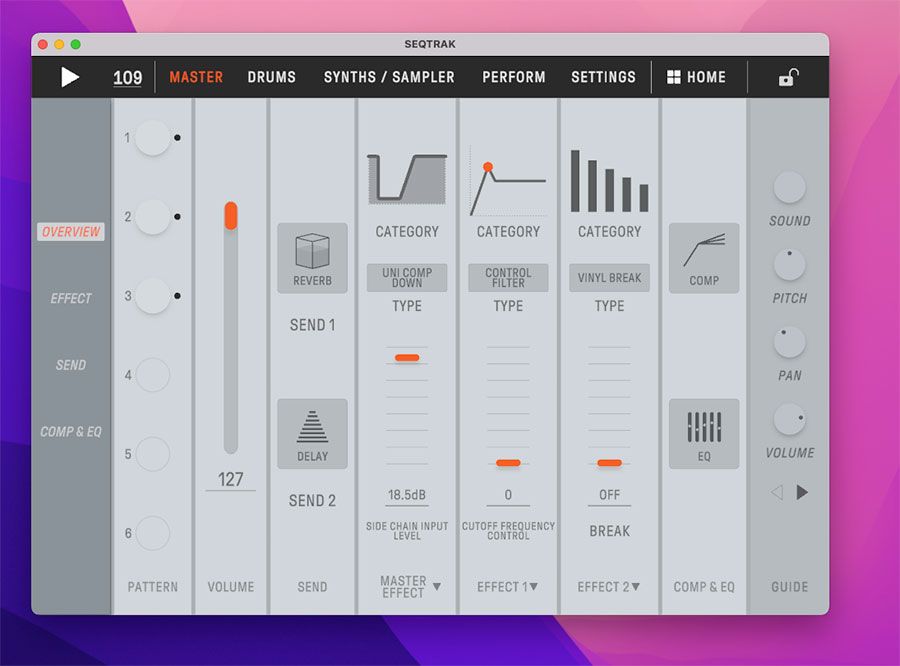Click the lock icon in header
Image resolution: width=900 pixels, height=666 pixels.
pyautogui.click(x=788, y=78)
